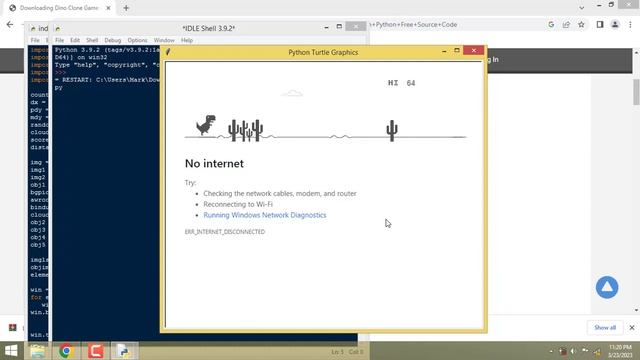The height and width of the screenshot is (360, 640).
Task: Open the Chrome tab search chevron
Action: tap(582, 7)
